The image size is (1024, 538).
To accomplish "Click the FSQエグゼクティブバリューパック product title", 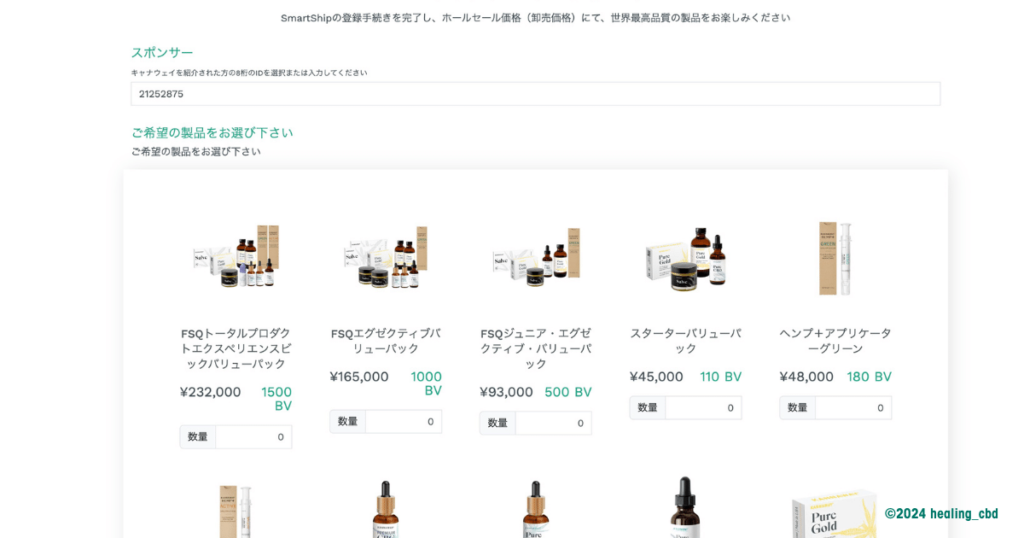I will (x=386, y=341).
